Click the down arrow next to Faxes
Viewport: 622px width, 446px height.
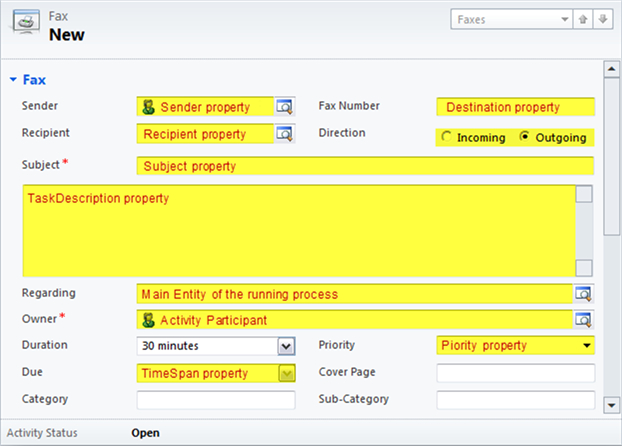601,19
